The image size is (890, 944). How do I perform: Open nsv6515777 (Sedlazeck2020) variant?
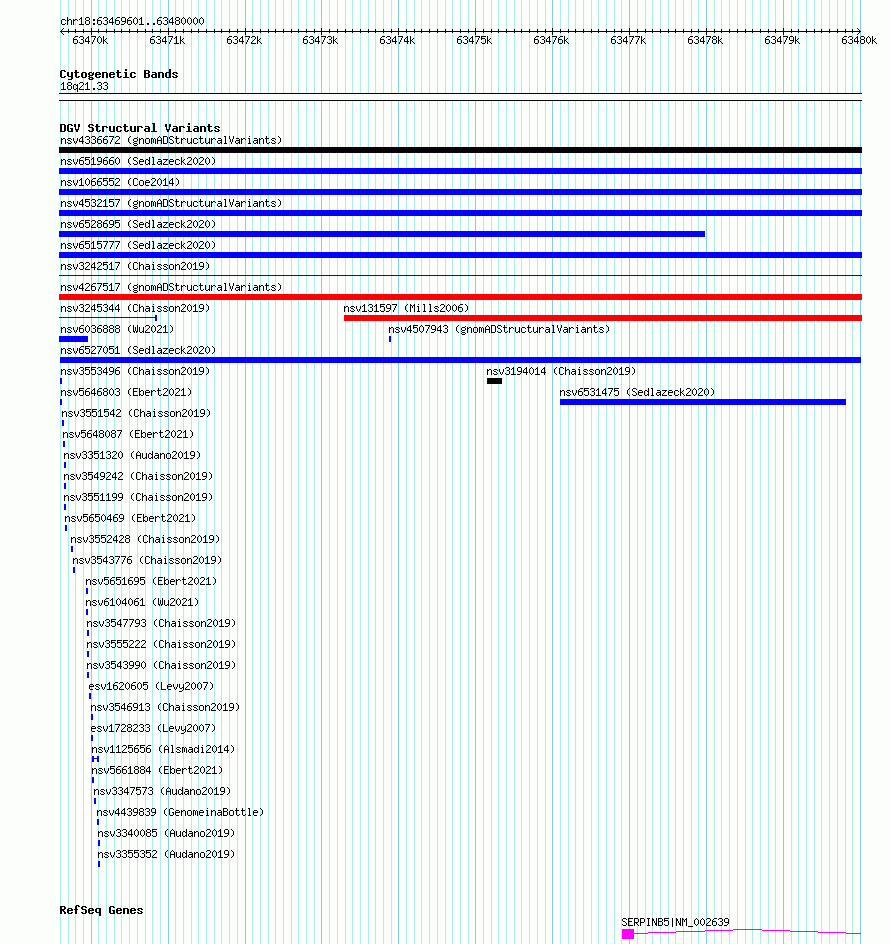pos(138,246)
